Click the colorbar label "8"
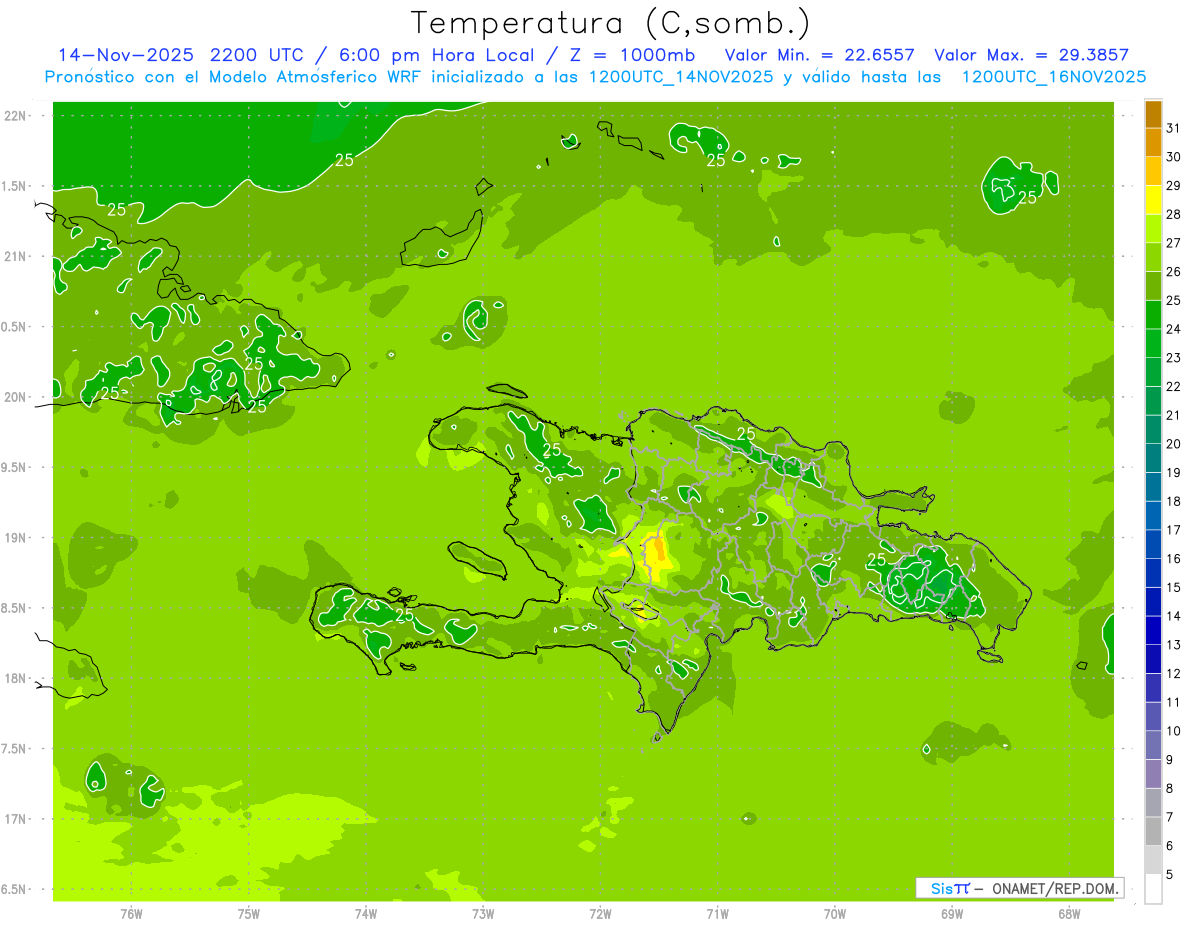The height and width of the screenshot is (927, 1200). 1170,788
